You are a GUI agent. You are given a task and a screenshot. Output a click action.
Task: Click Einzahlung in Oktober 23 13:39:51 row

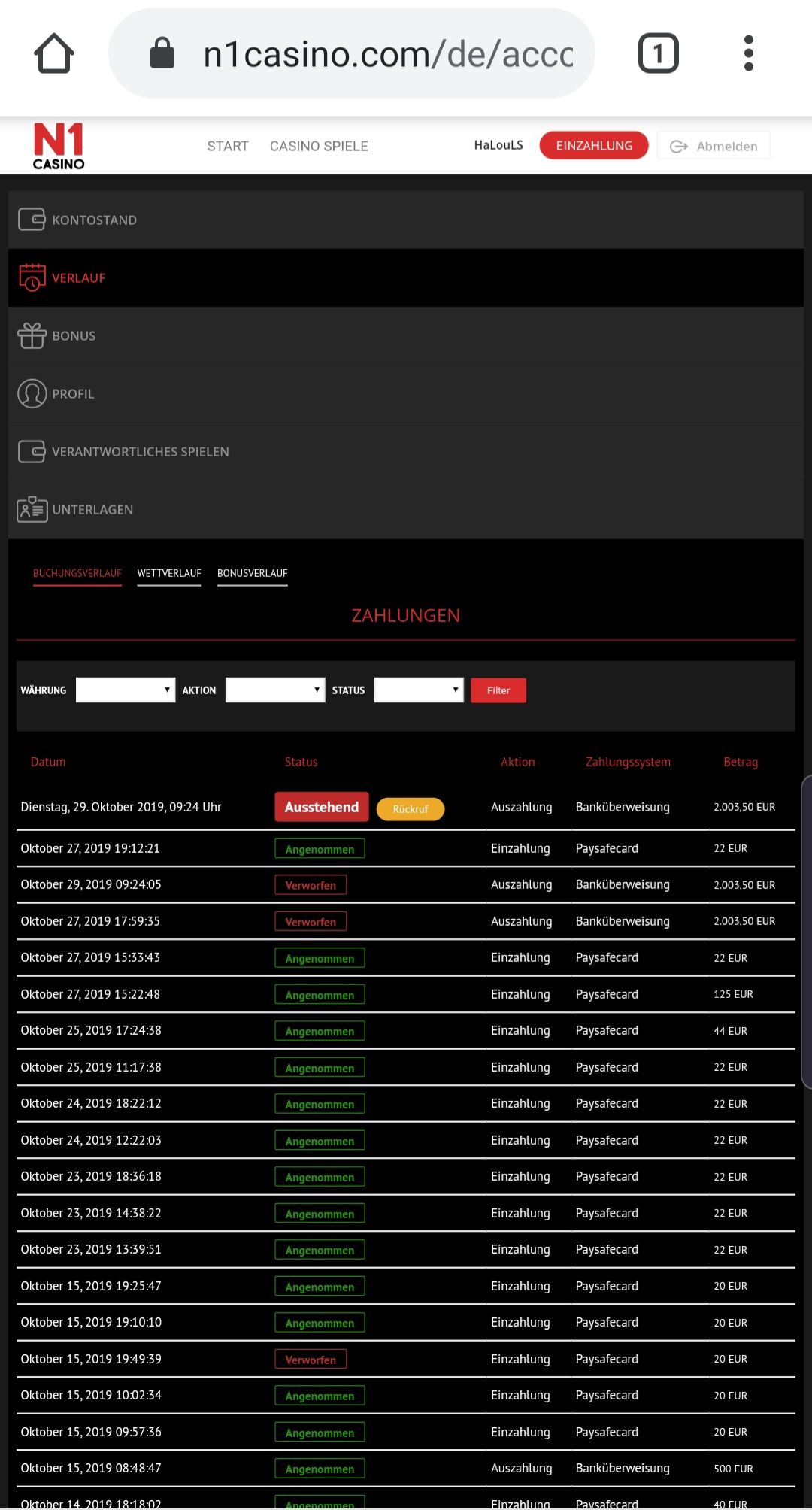pyautogui.click(x=520, y=1249)
